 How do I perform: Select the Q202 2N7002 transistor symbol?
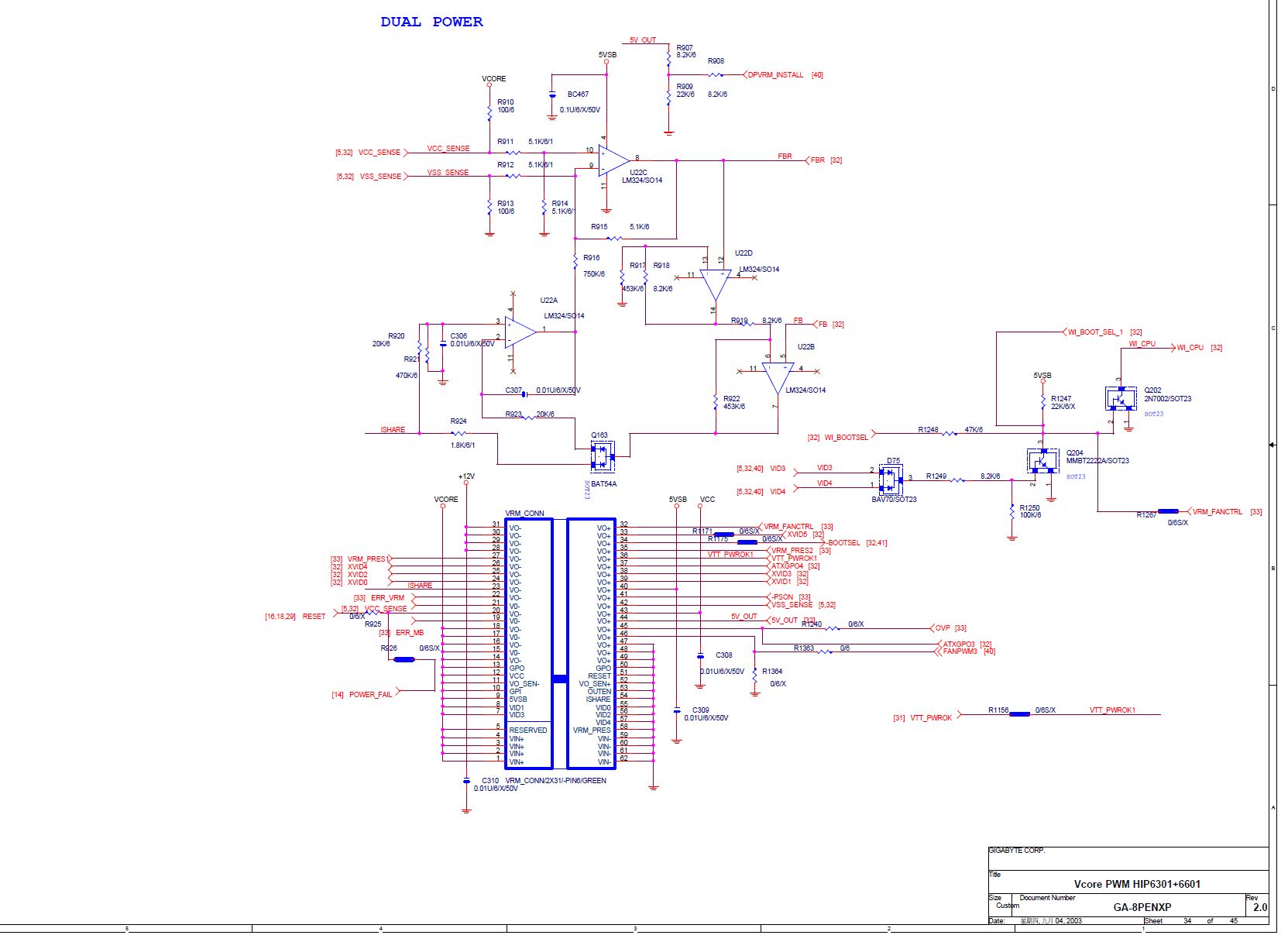[x=1119, y=398]
